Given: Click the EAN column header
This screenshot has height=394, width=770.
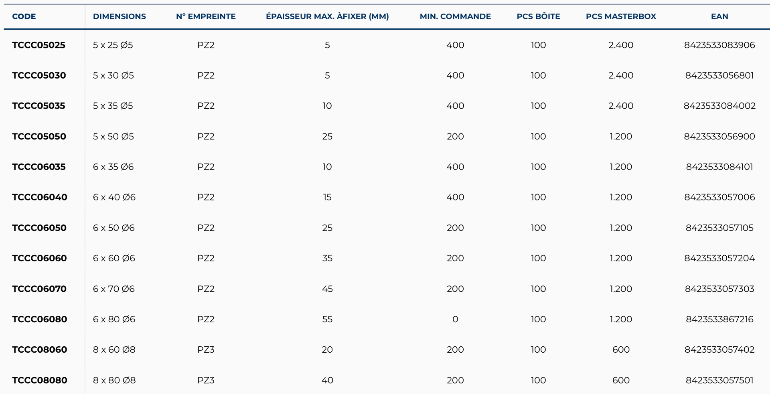Looking at the screenshot, I should (719, 16).
